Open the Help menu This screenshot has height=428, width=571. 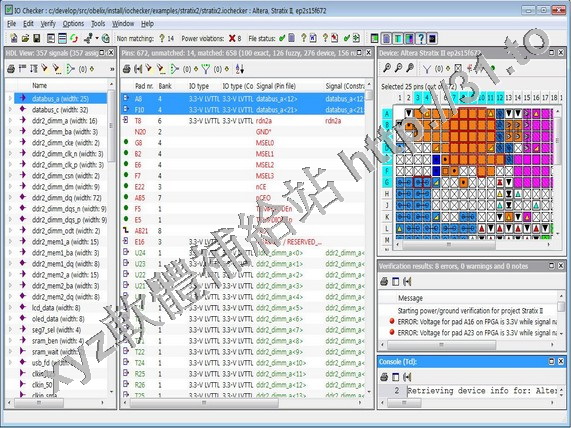pyautogui.click(x=147, y=24)
